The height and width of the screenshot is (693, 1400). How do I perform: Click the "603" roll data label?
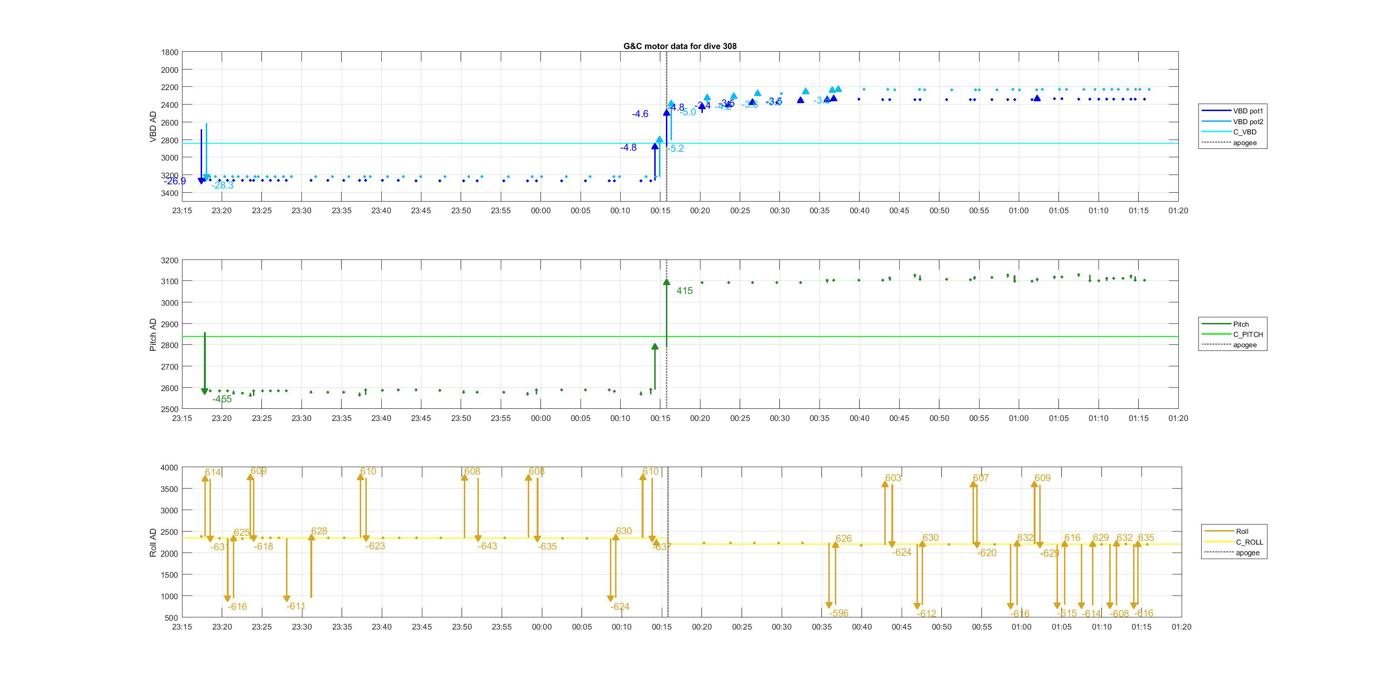(x=893, y=478)
